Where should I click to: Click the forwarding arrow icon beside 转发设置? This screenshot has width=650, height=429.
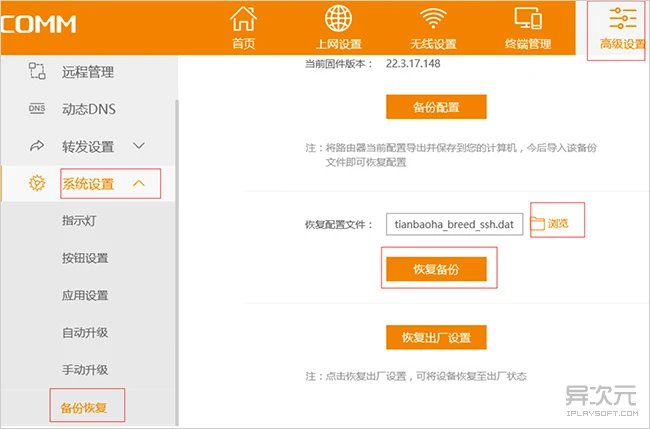pyautogui.click(x=37, y=146)
